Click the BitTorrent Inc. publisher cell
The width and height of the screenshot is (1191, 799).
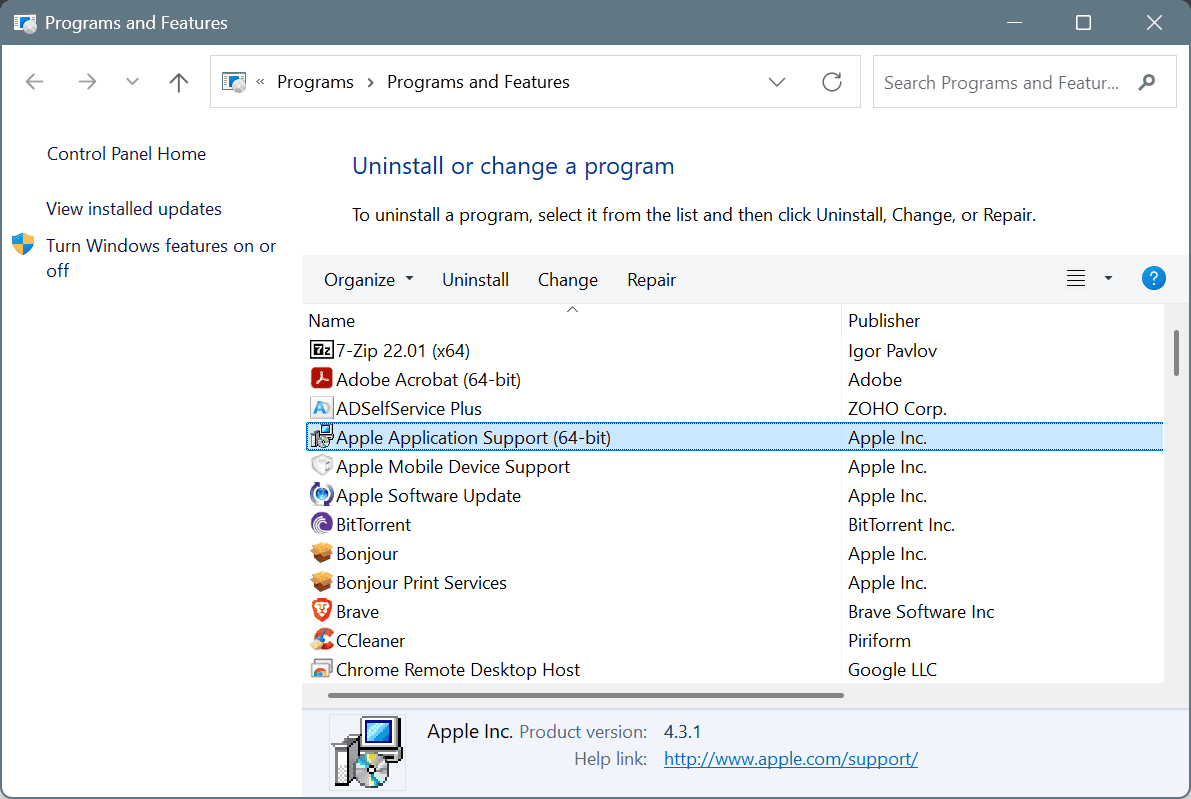coord(901,524)
